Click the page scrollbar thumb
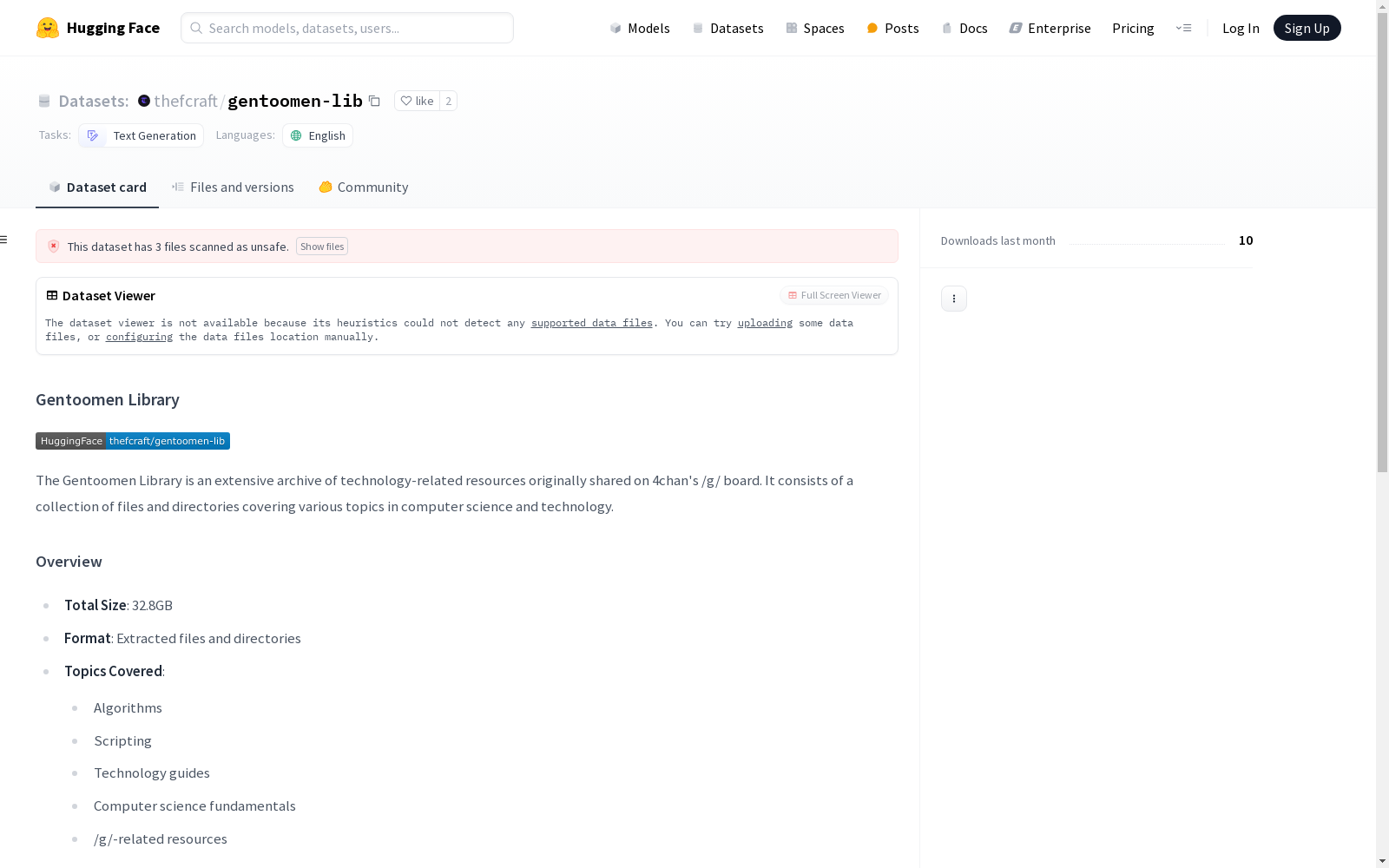The height and width of the screenshot is (868, 1389). pyautogui.click(x=1382, y=243)
